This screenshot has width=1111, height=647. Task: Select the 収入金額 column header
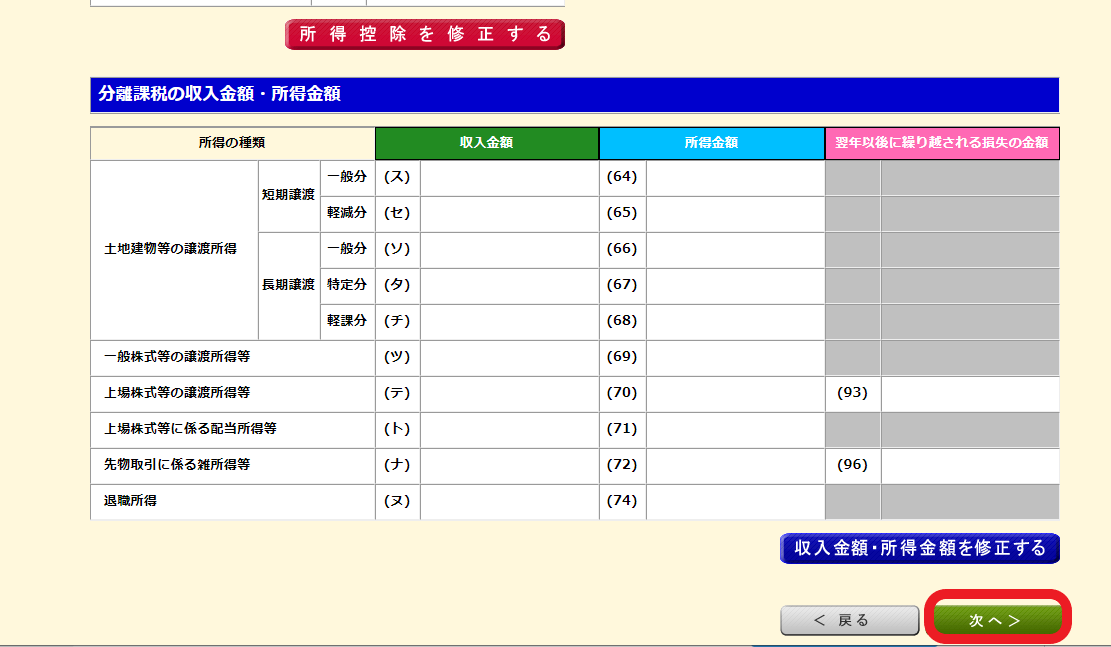[x=487, y=143]
